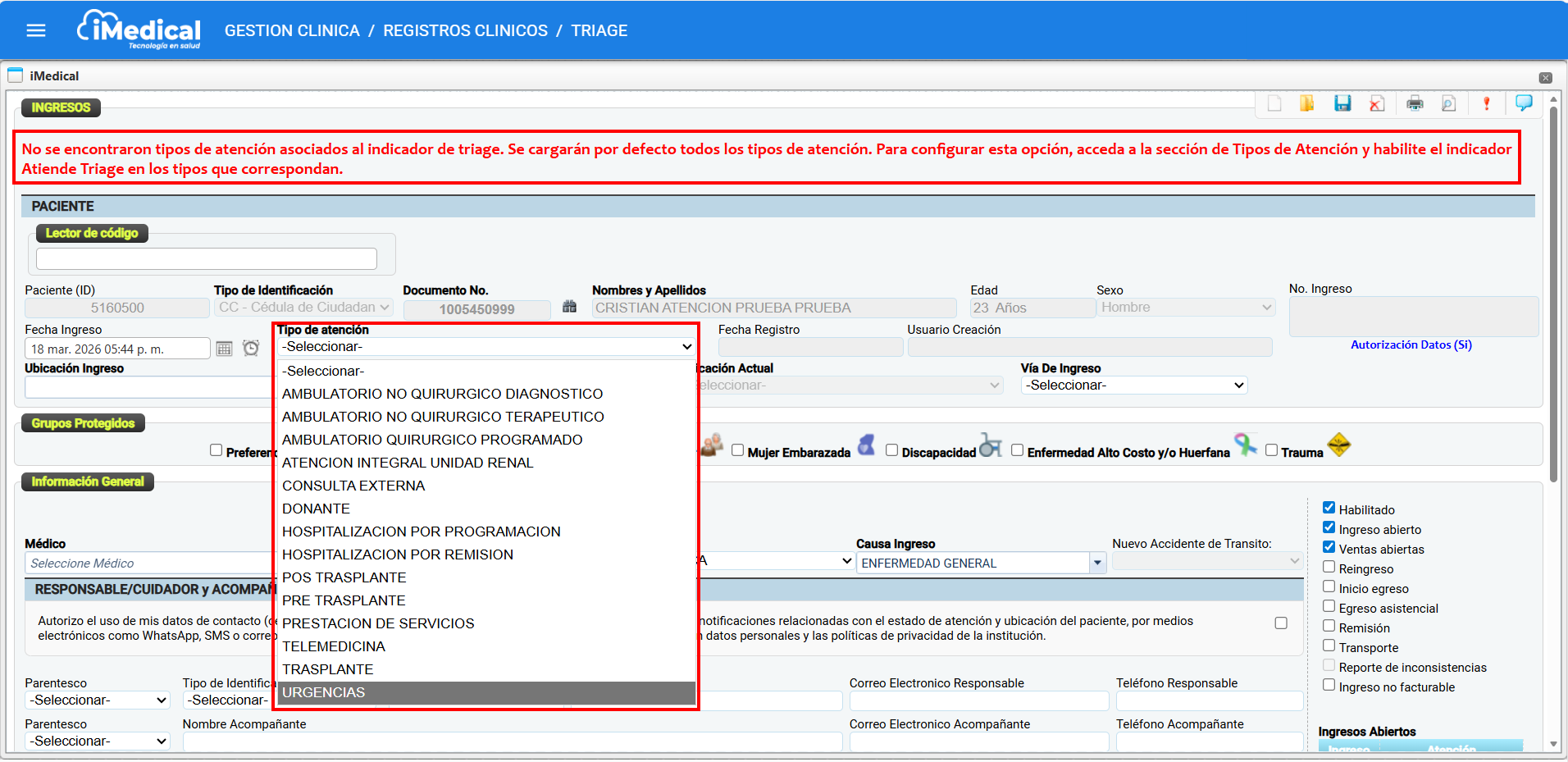Check the Mujer Embarazada checkbox
Screen dimensions: 1568x762
pyautogui.click(x=737, y=450)
